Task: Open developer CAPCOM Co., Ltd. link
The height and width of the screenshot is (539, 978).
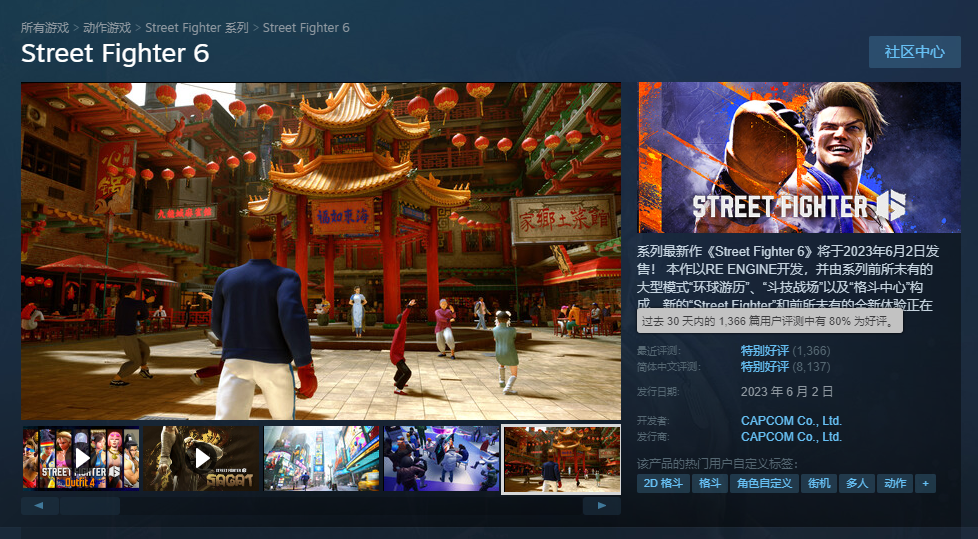Action: [x=791, y=420]
